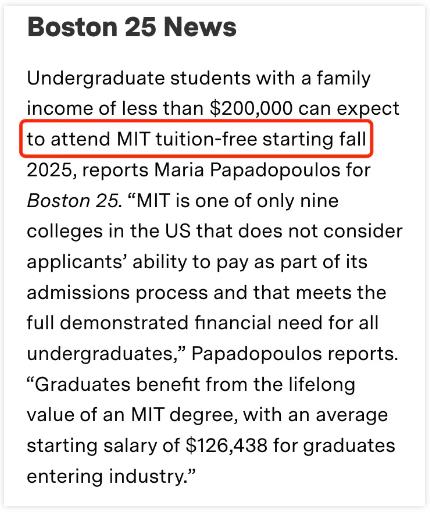
Task: Open the Boston 25 News headline
Action: click(x=132, y=27)
